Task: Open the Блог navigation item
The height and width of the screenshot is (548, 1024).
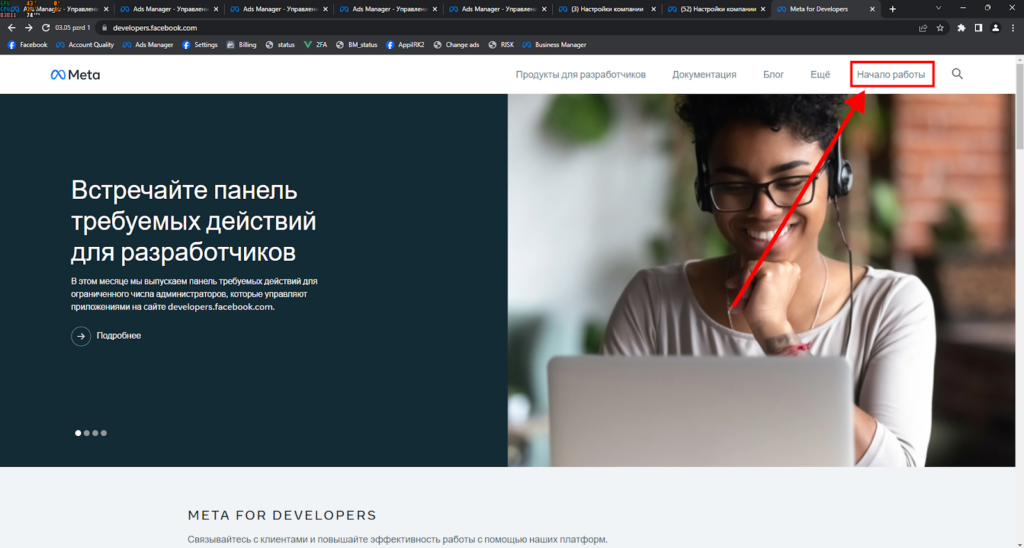Action: pos(773,75)
